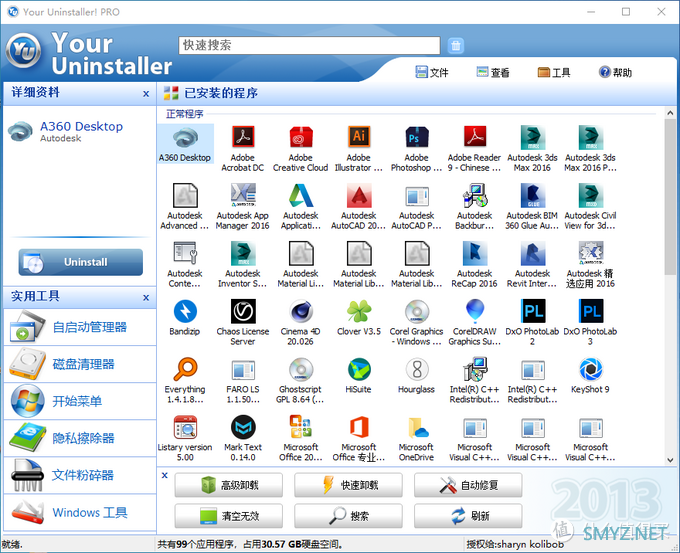The height and width of the screenshot is (553, 680).
Task: Select CorelDRAW Graphics Suite icon
Action: coord(474,311)
